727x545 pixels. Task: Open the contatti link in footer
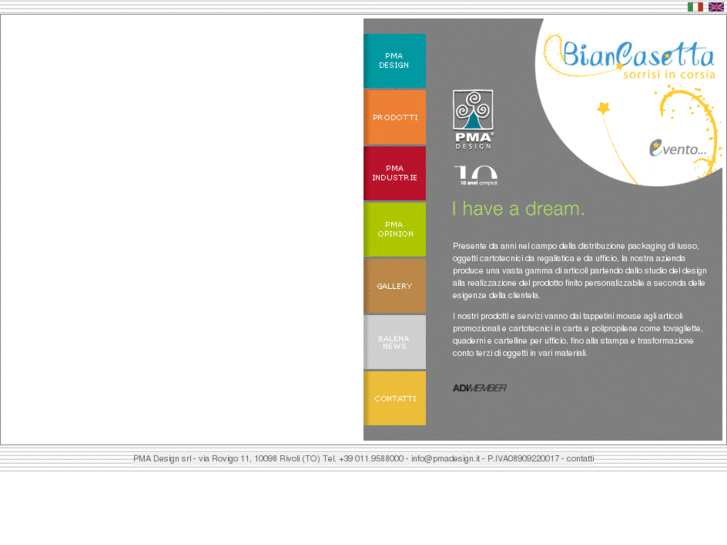pyautogui.click(x=580, y=458)
